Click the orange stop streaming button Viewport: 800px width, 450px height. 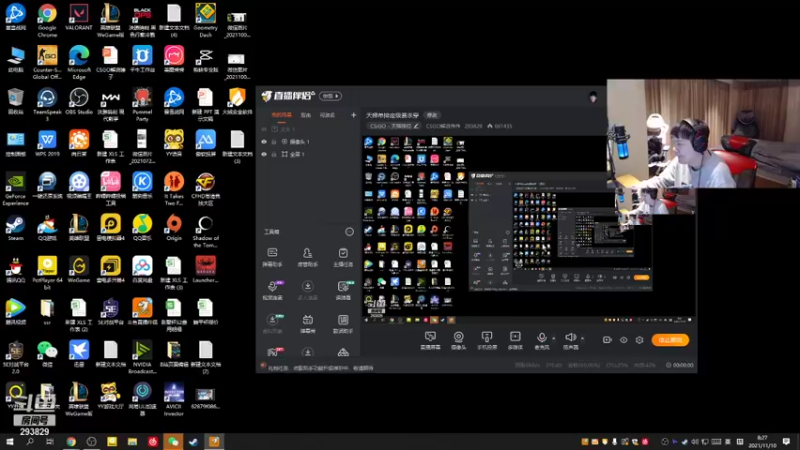click(670, 340)
